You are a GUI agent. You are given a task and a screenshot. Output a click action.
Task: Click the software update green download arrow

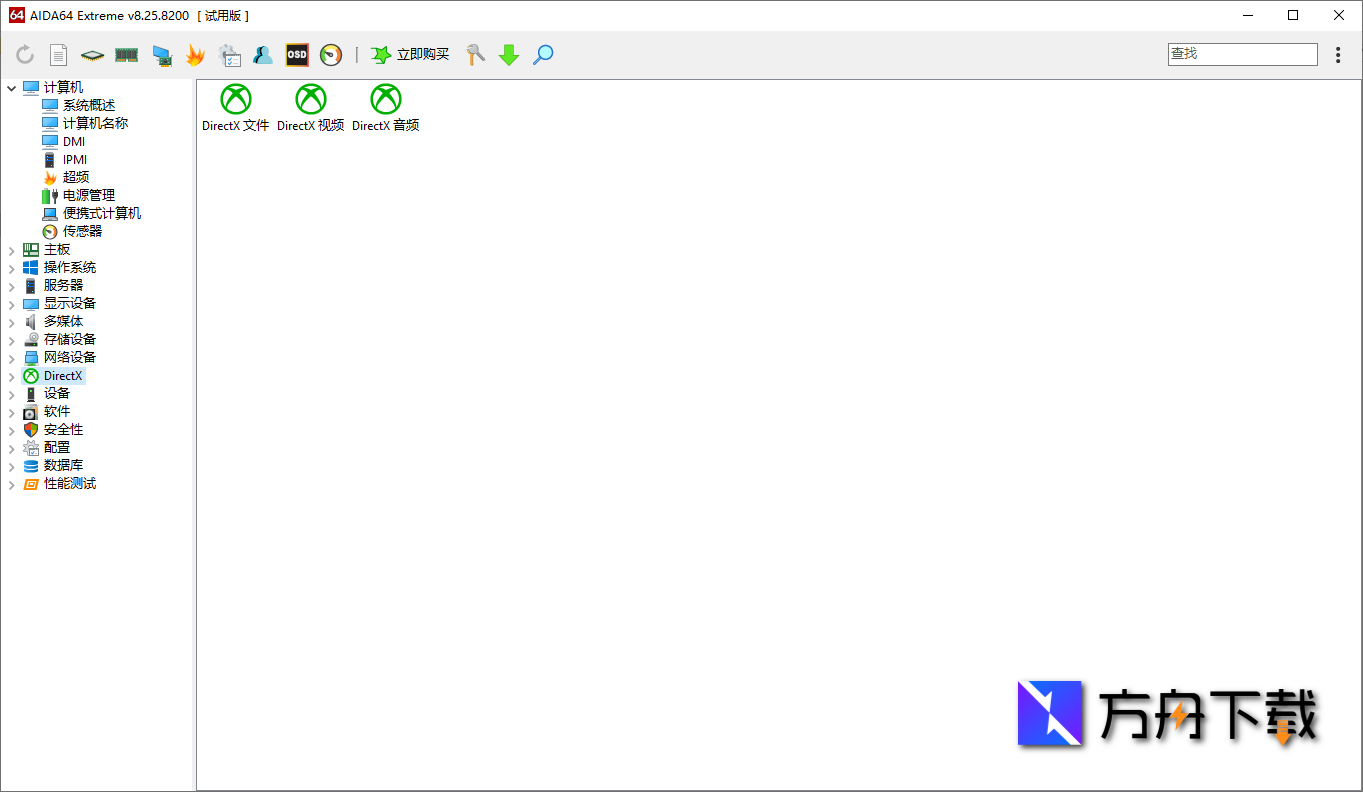coord(508,55)
